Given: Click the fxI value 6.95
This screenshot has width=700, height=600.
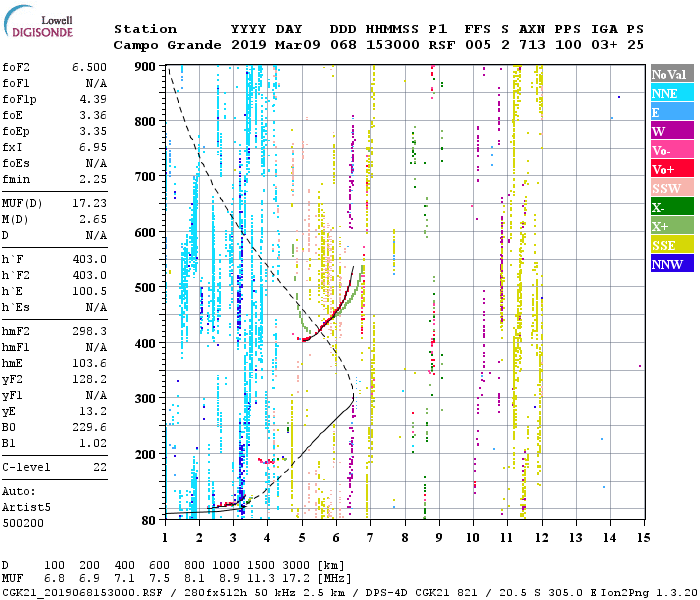Looking at the screenshot, I should pyautogui.click(x=93, y=147).
